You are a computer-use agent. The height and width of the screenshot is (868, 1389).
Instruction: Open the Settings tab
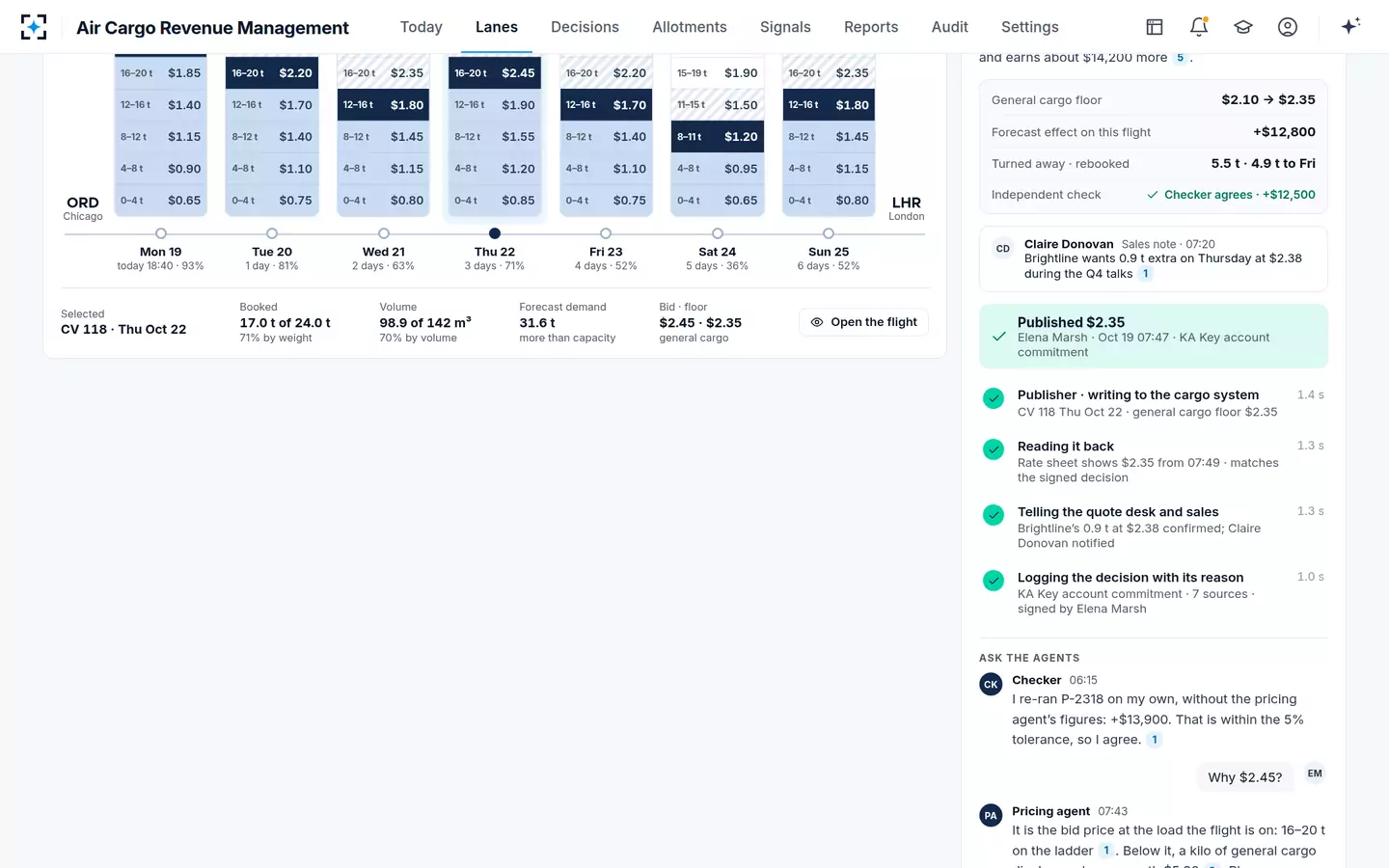point(1030,27)
